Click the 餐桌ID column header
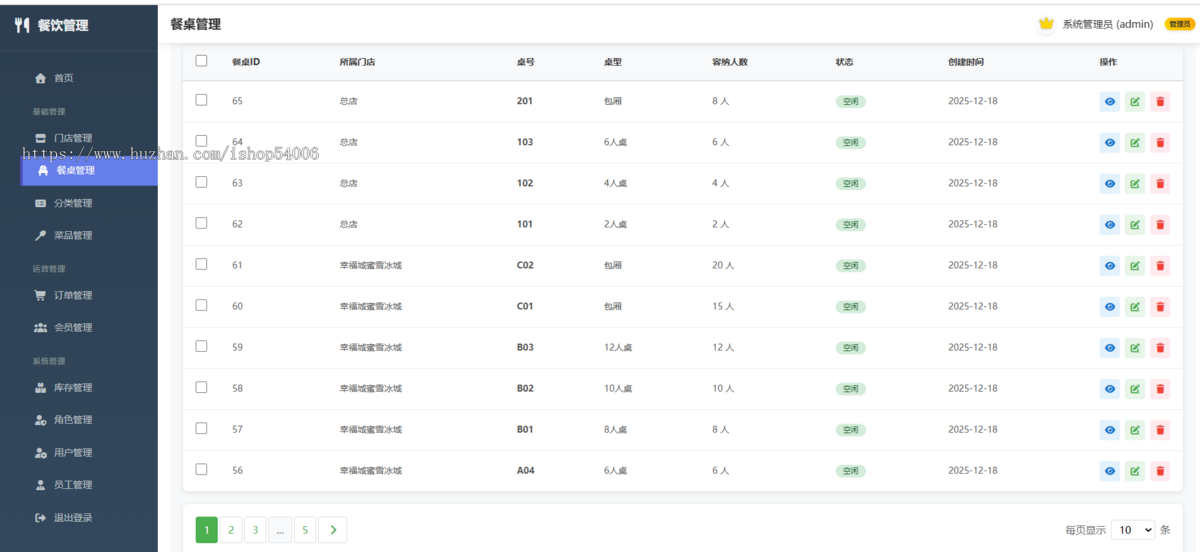 click(246, 62)
